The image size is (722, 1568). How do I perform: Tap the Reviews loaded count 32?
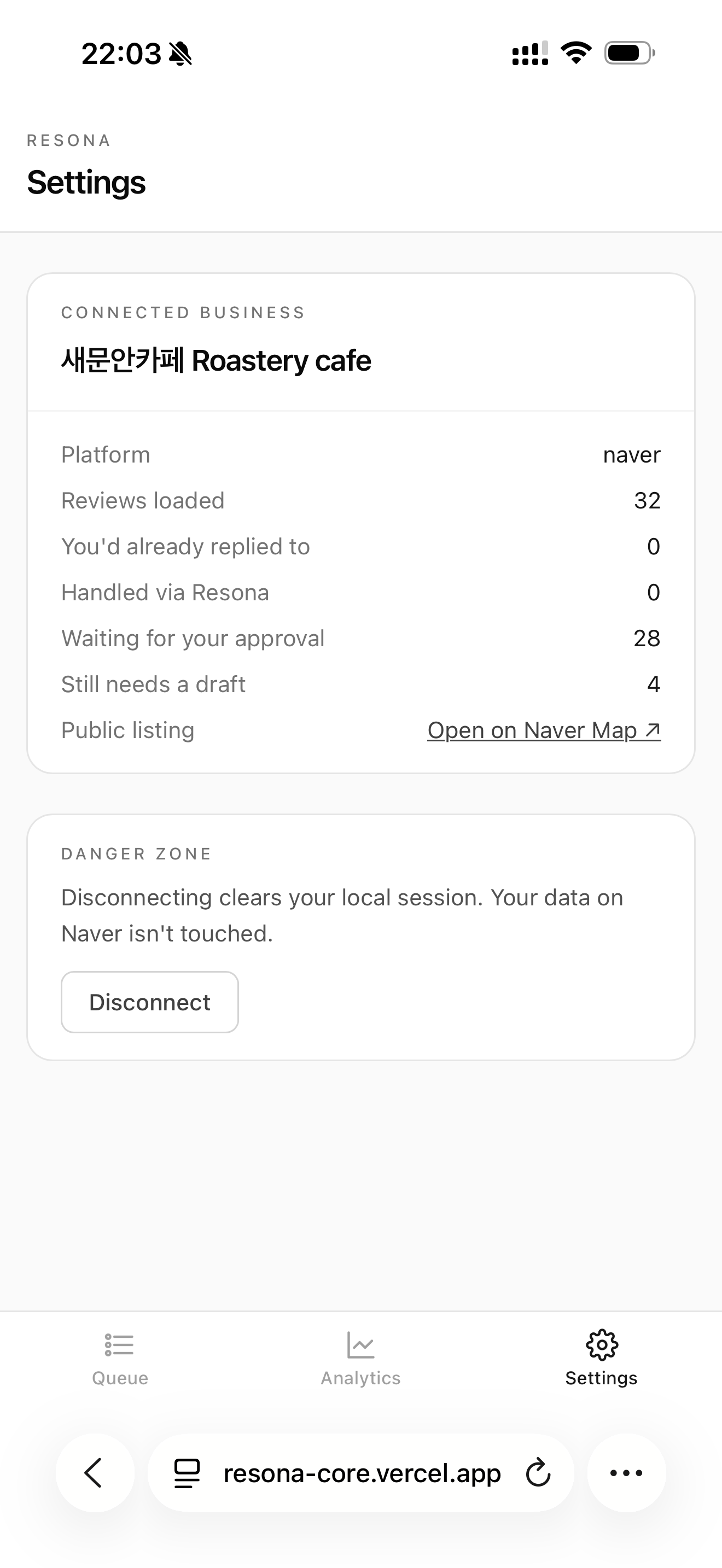pyautogui.click(x=647, y=500)
